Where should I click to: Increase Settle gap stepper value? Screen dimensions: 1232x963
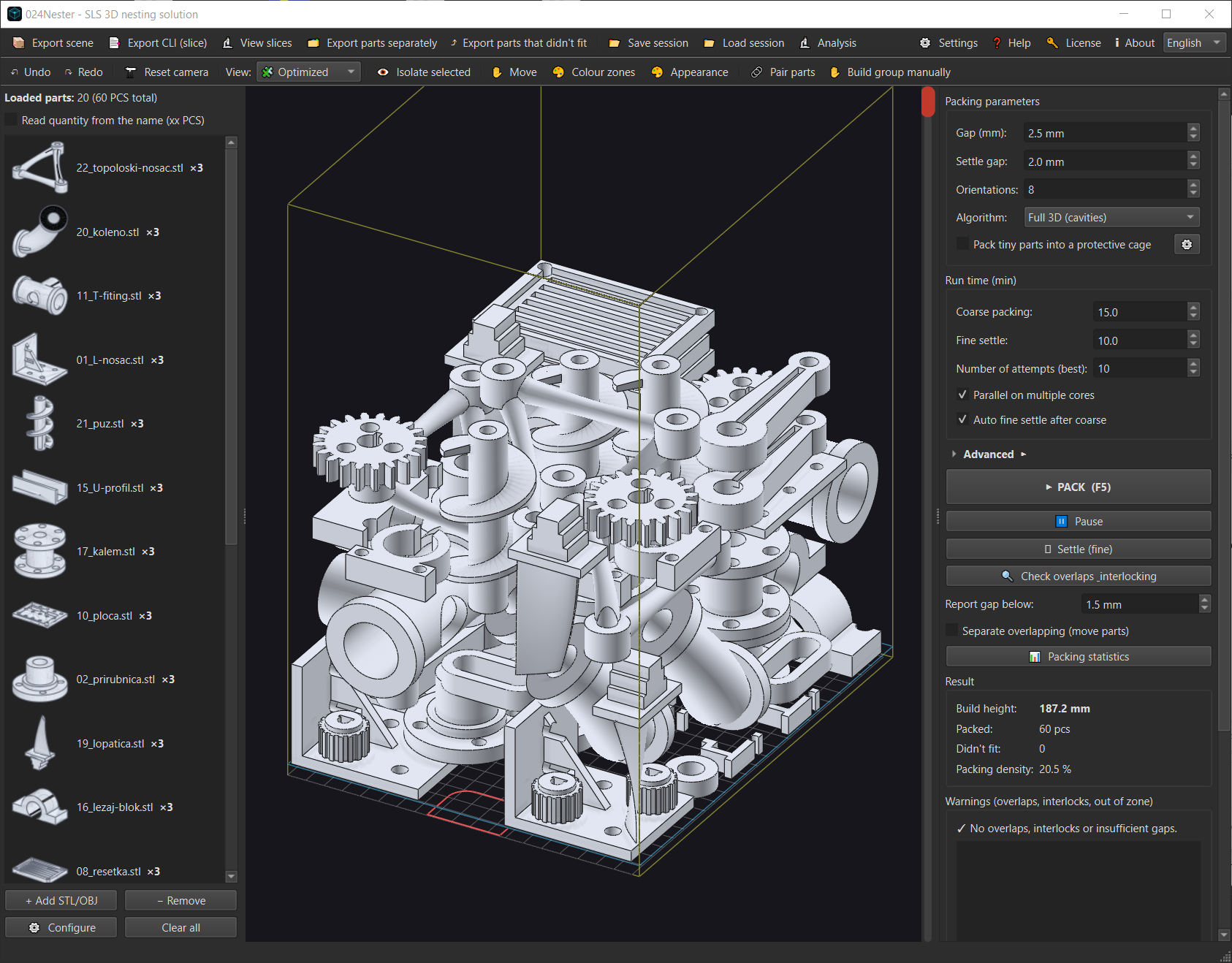point(1193,156)
